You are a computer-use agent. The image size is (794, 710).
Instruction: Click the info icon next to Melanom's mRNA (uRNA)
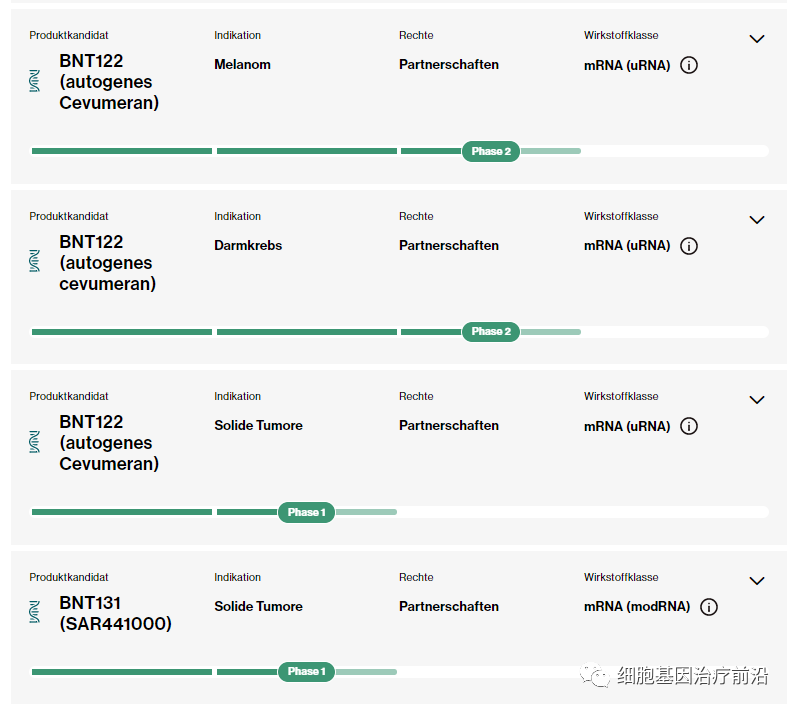click(689, 65)
